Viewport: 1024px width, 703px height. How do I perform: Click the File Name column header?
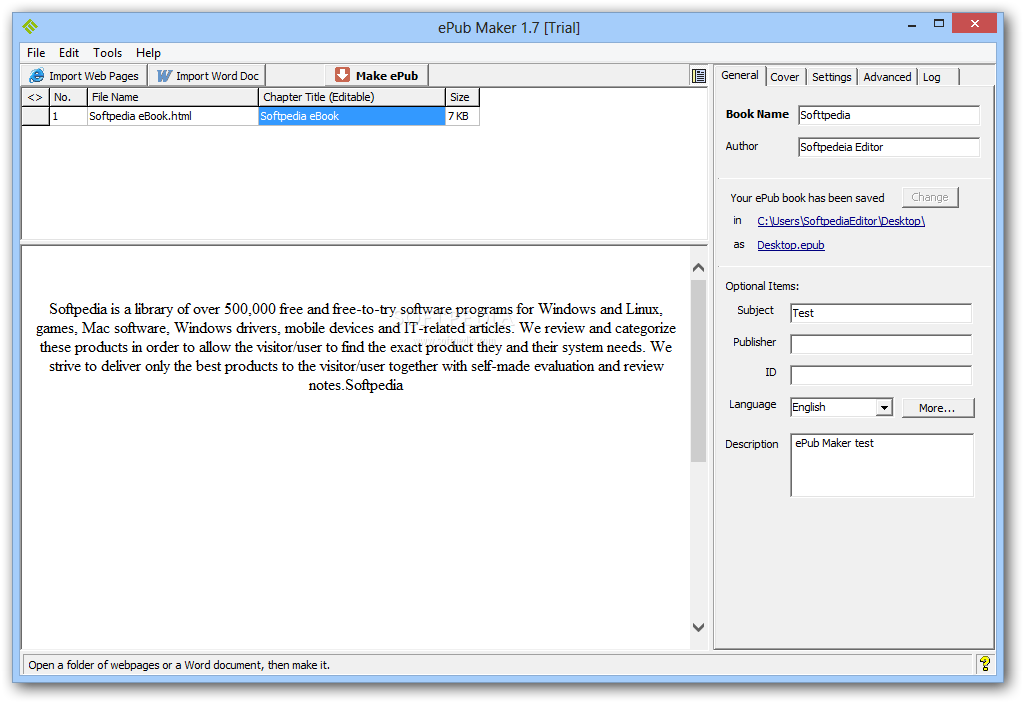click(x=173, y=97)
